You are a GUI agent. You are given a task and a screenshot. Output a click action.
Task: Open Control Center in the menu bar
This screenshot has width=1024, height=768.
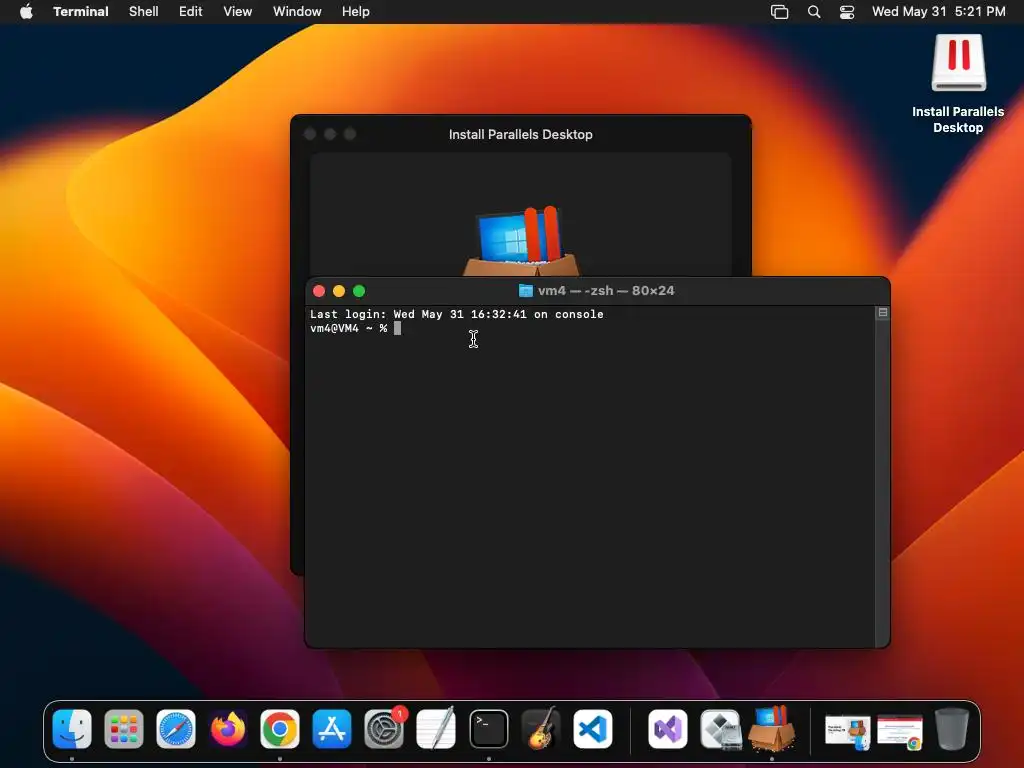tap(847, 11)
